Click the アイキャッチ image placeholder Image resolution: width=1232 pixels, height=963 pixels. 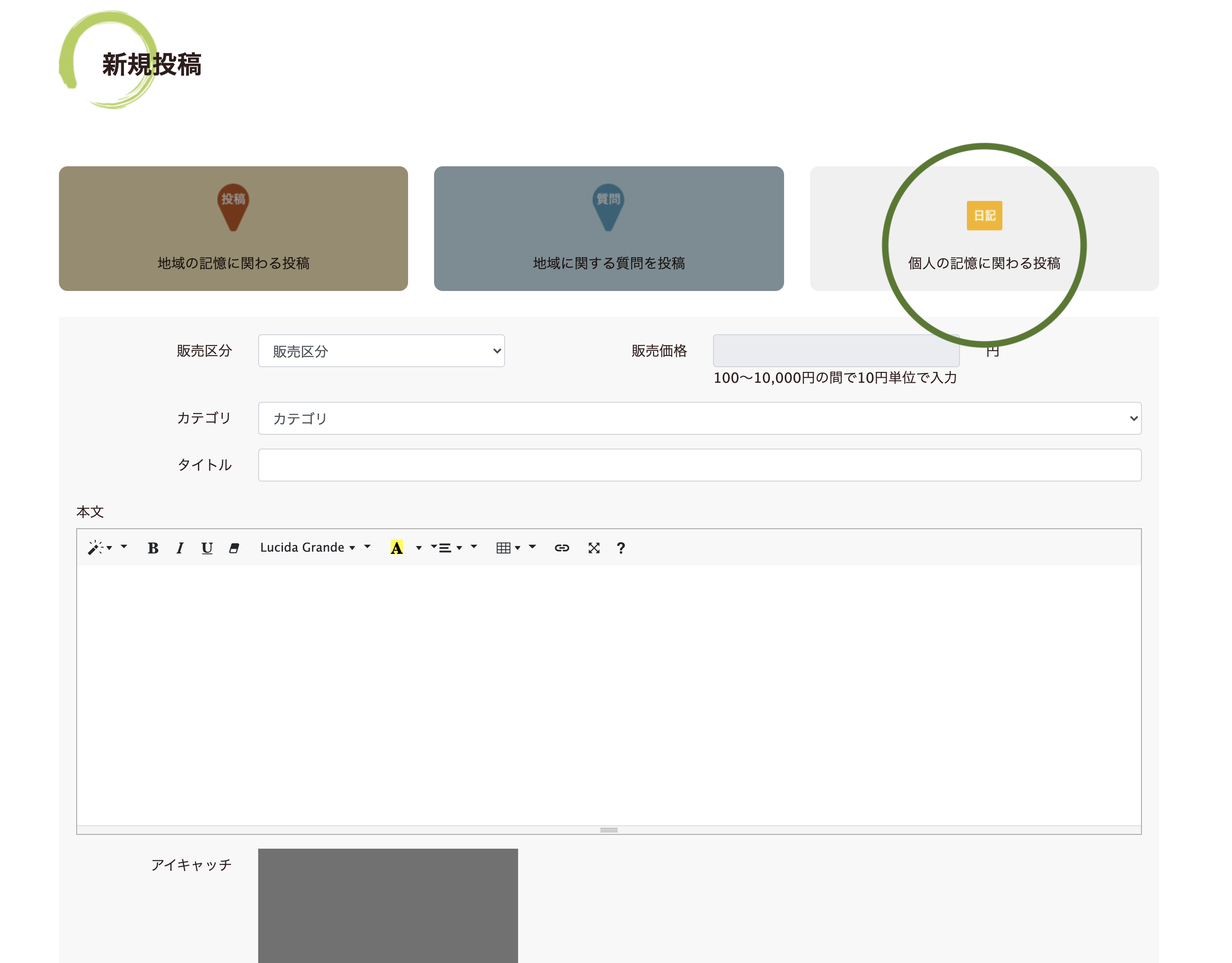click(x=388, y=905)
